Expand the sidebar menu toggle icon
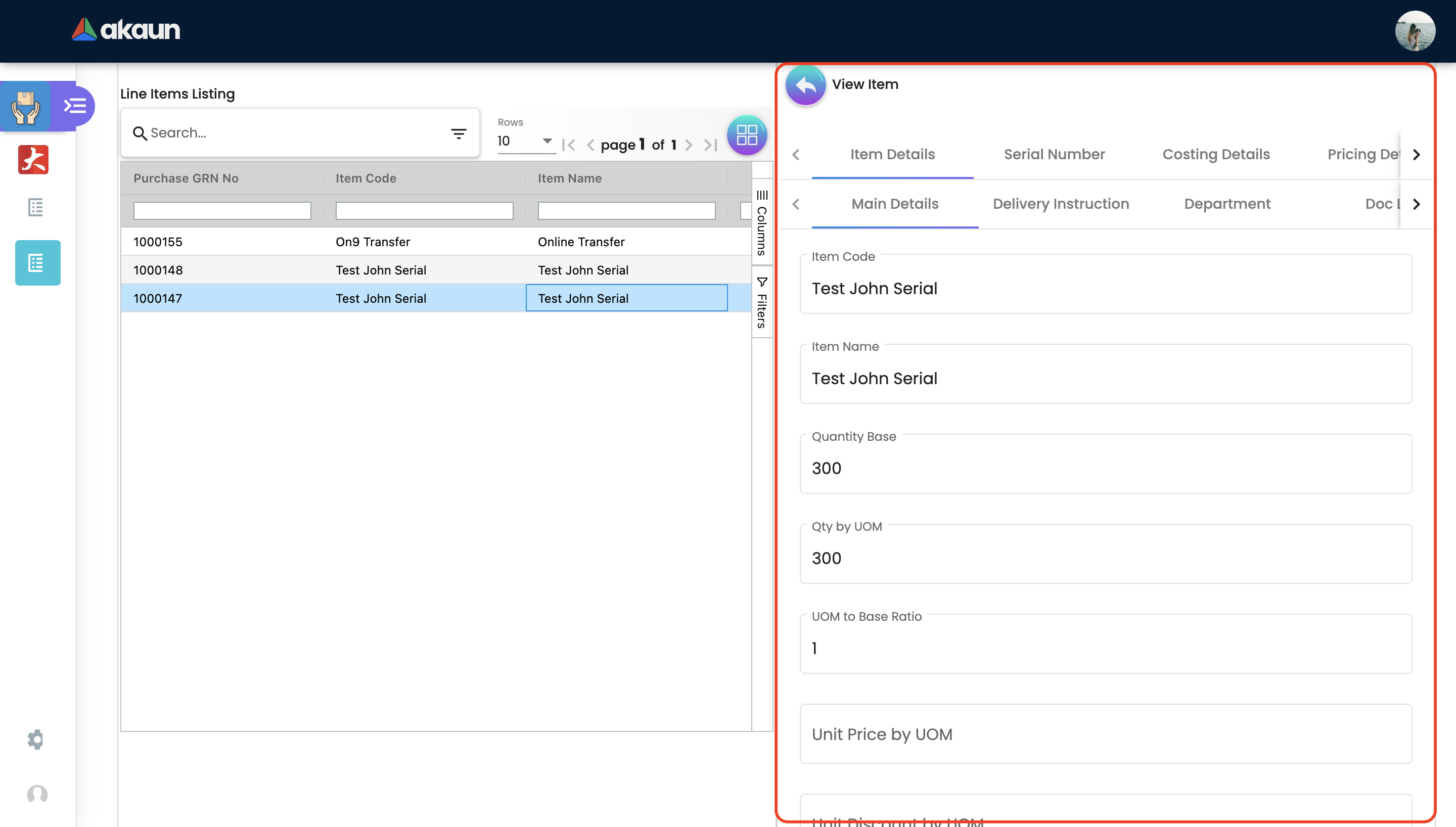Screen dimensions: 1456x827 (x=74, y=106)
